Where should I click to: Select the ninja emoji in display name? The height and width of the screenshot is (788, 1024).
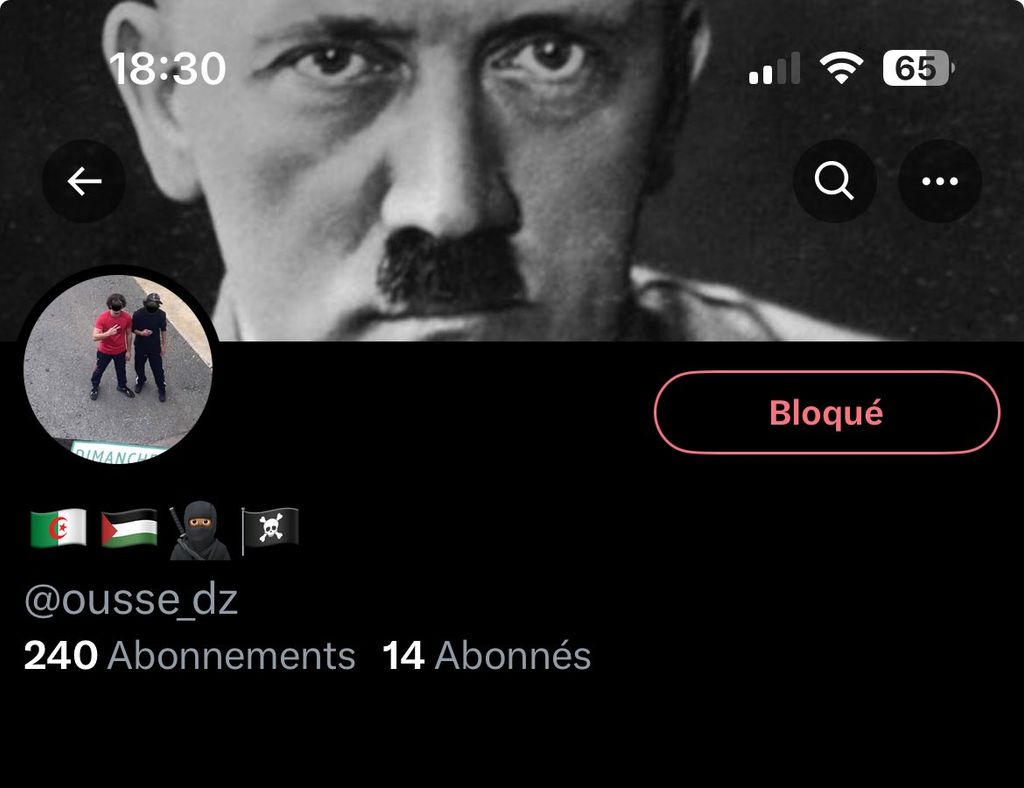pos(200,531)
